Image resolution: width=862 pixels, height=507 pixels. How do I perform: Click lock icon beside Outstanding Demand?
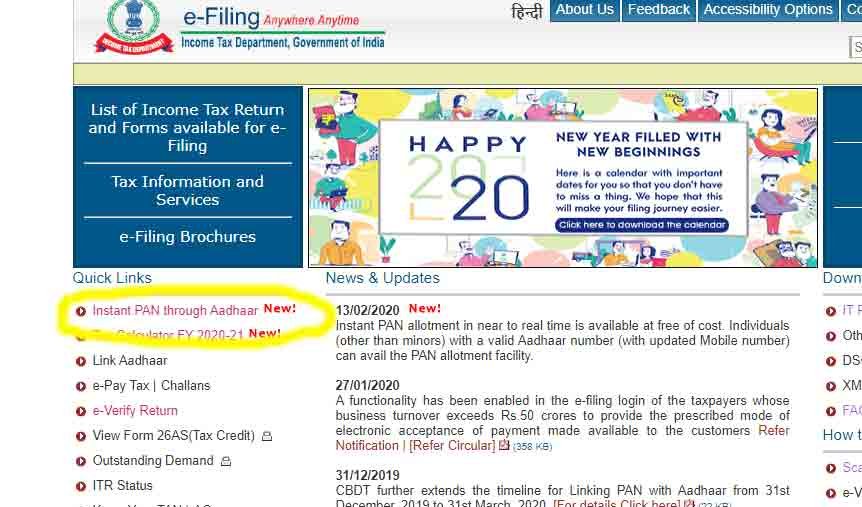click(x=225, y=461)
